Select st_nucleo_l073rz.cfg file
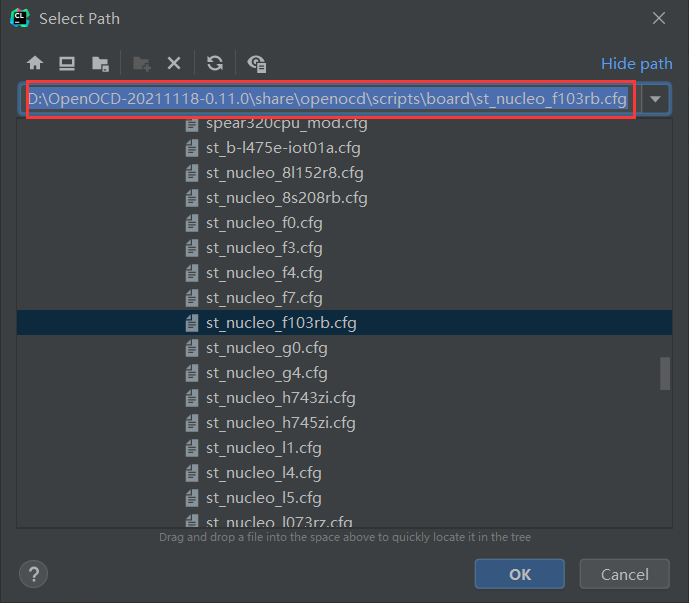This screenshot has height=603, width=689. (279, 521)
